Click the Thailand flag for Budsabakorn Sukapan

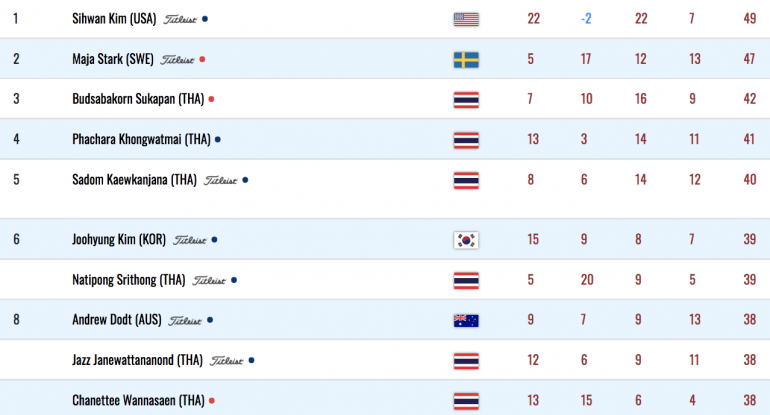tap(466, 100)
